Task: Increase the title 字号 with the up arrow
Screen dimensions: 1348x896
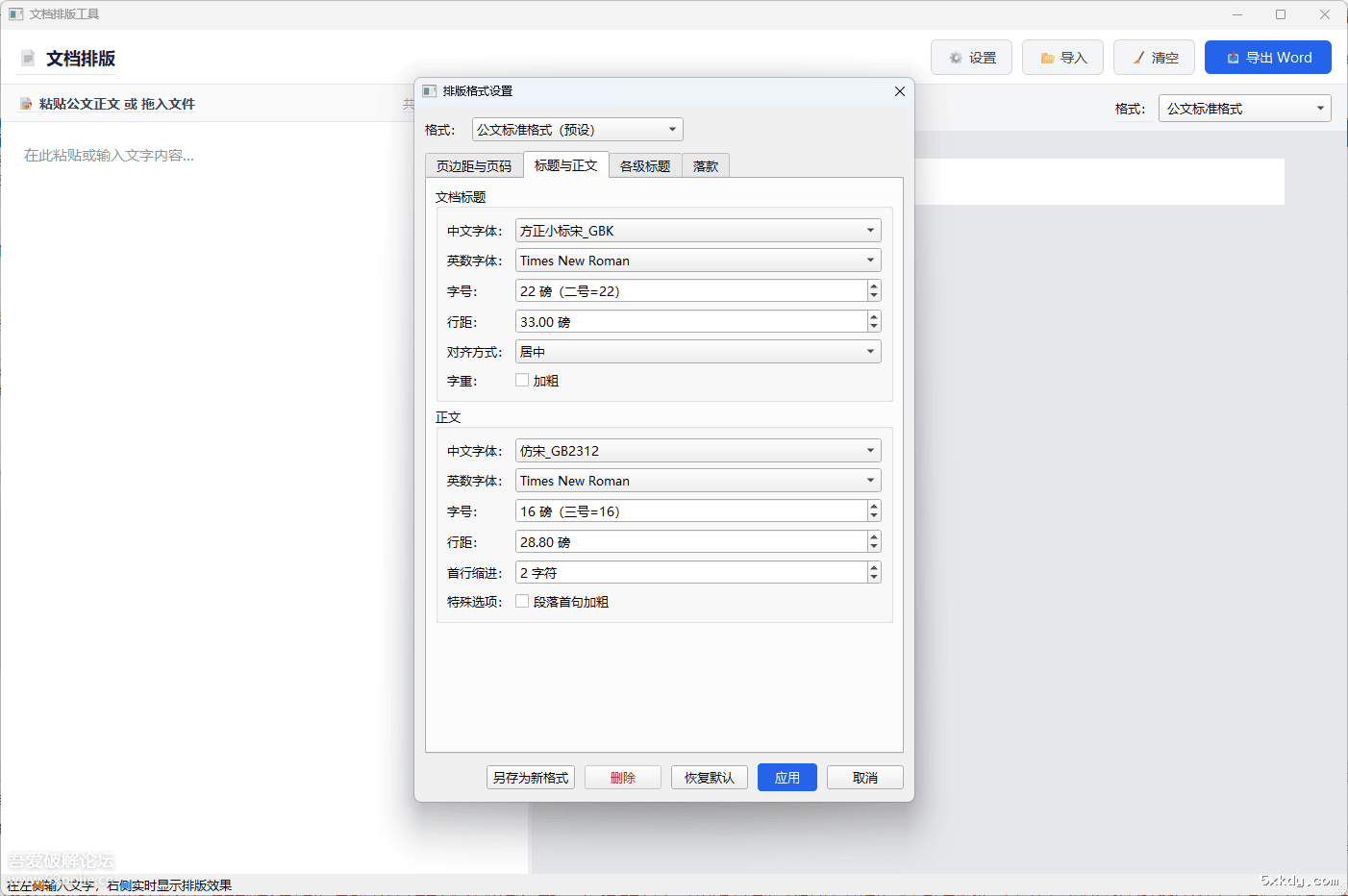Action: [874, 286]
